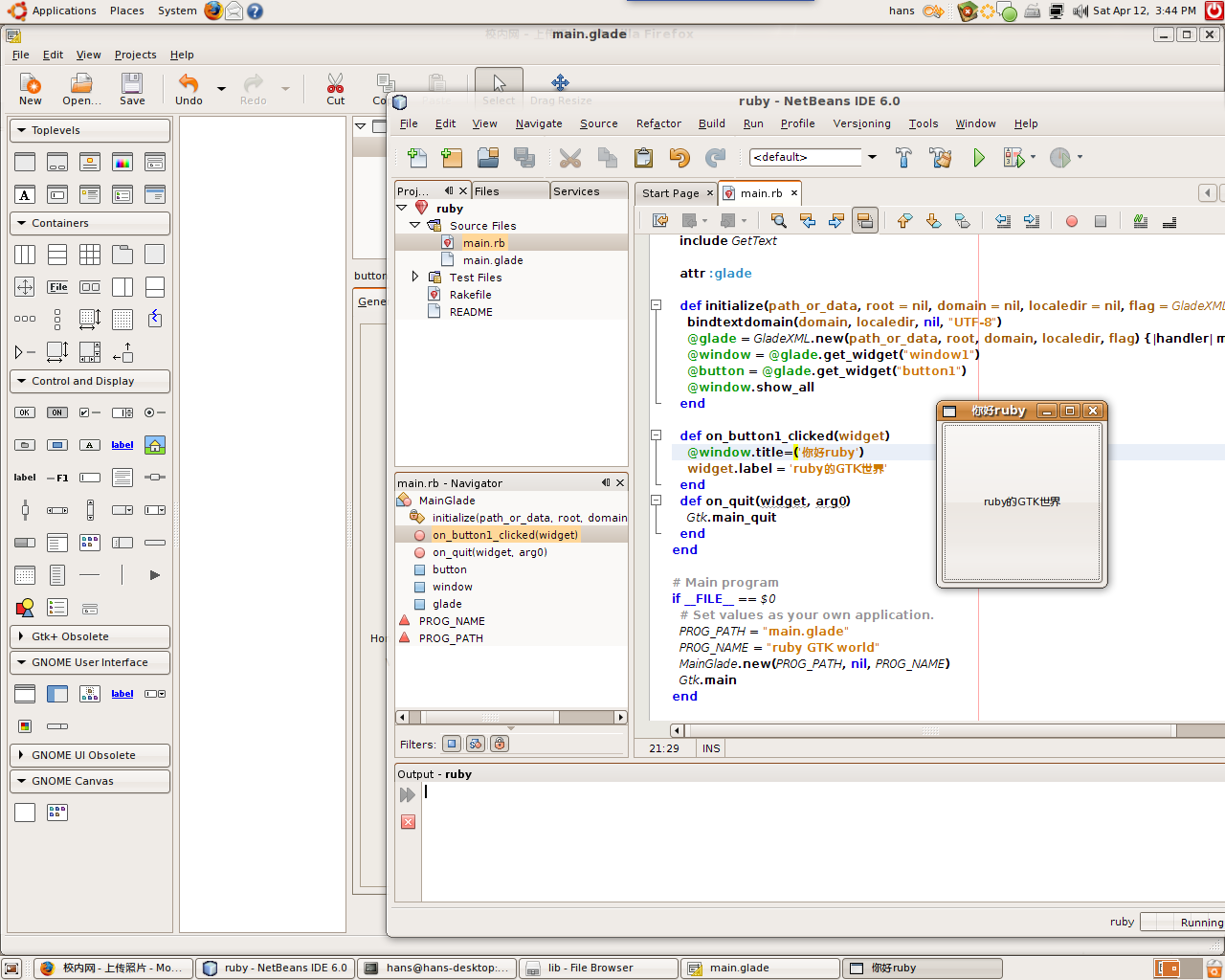This screenshot has width=1225, height=980.
Task: Pick the ON Toggle Button widget in Glade
Action: (57, 412)
